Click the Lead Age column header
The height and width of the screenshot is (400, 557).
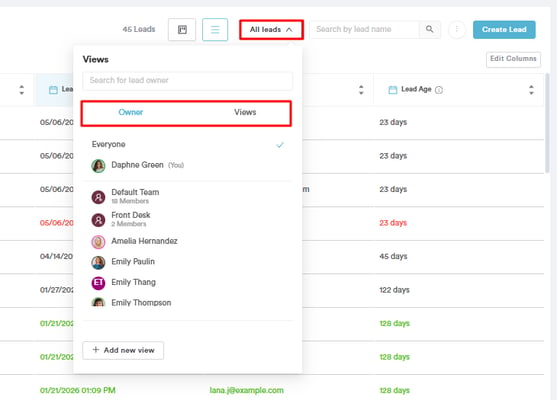pos(458,90)
